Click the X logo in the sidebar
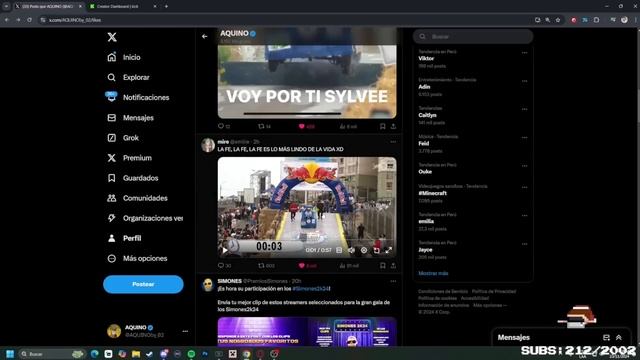 112,37
